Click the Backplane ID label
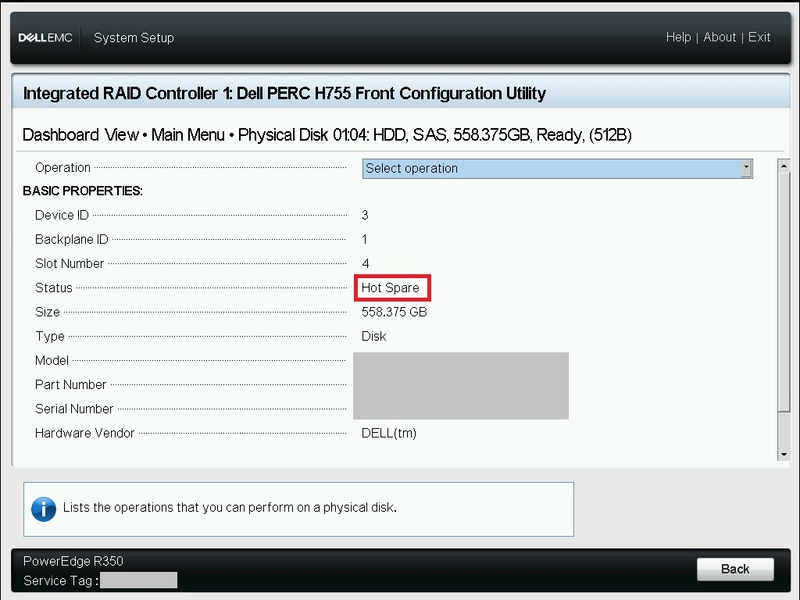Image resolution: width=800 pixels, height=600 pixels. (71, 239)
